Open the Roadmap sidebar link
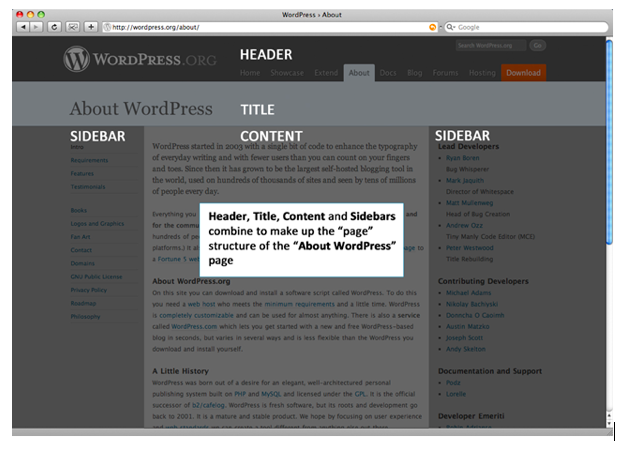635x458 pixels. (83, 303)
